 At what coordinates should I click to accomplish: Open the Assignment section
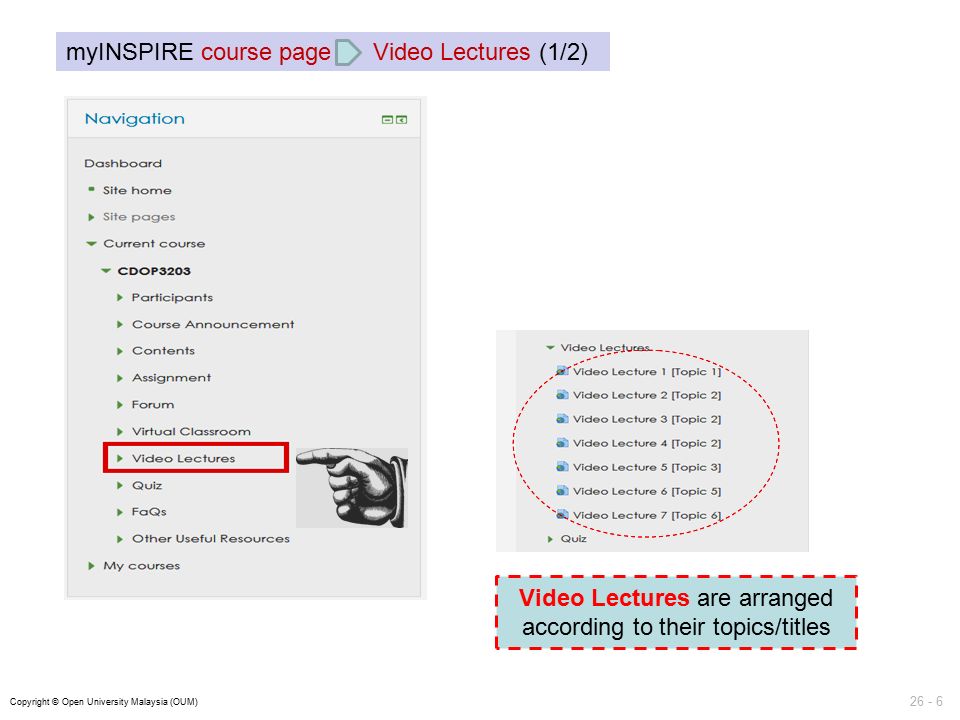(171, 378)
